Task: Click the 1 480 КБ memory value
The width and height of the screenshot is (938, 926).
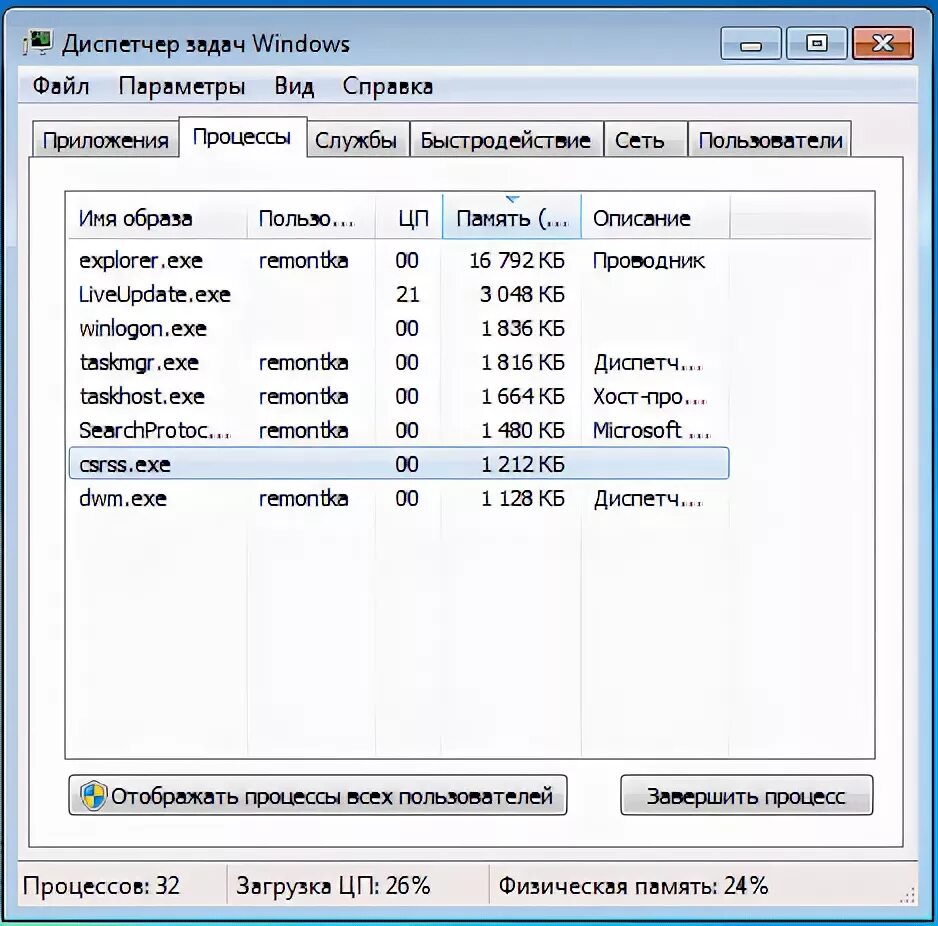Action: [523, 430]
